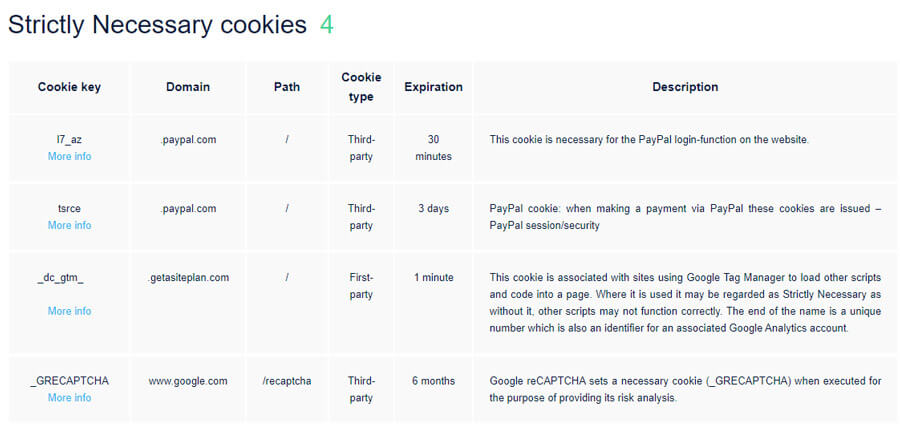Screen dimensions: 900x425
Task: Open More info for _dc_gtm_ cookie
Action: point(69,311)
